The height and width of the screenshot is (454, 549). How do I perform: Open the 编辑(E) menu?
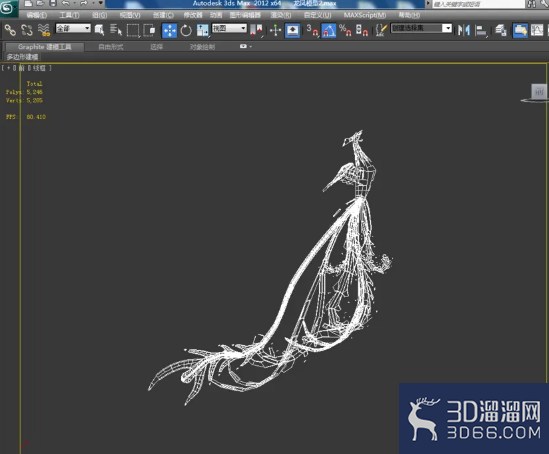tap(37, 15)
